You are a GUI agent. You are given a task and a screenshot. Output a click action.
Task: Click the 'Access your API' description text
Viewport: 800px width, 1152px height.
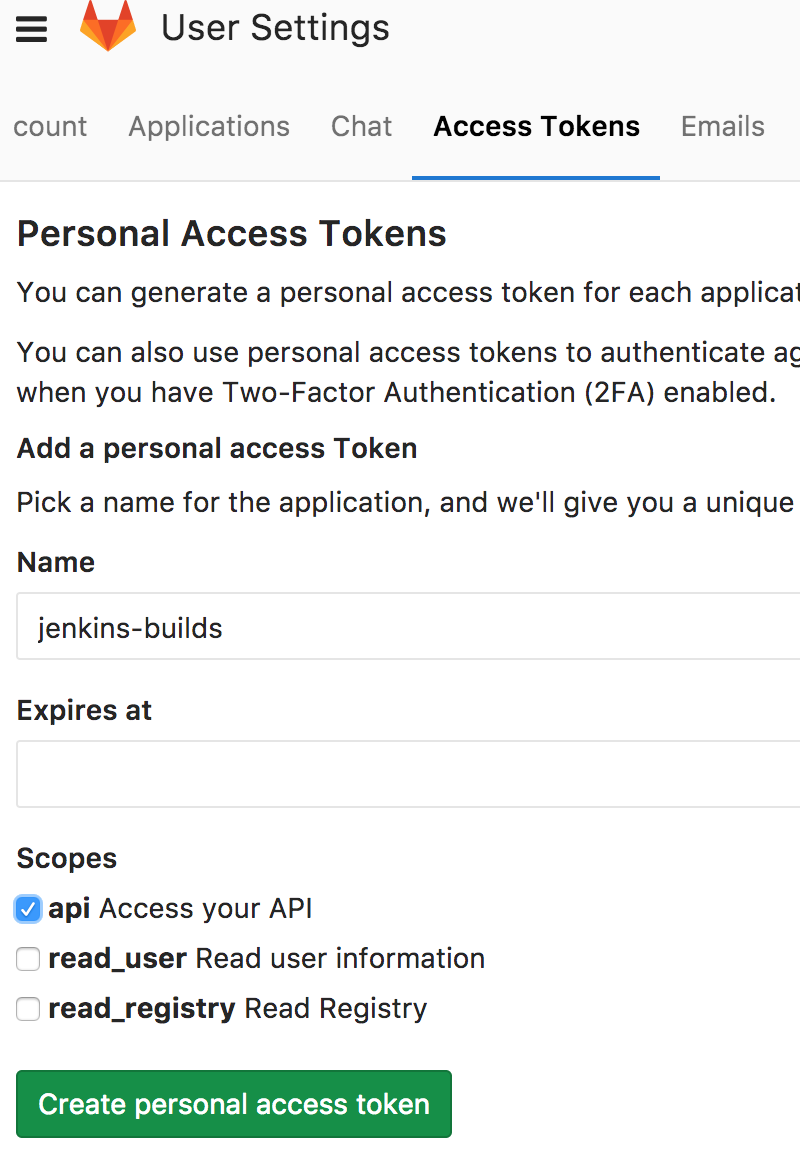[206, 909]
